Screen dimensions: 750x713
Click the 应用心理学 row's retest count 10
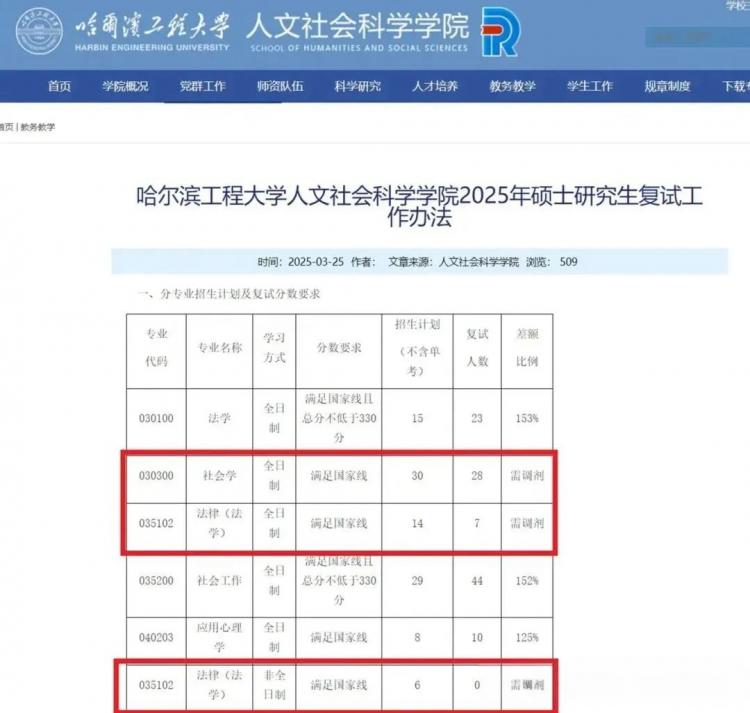(477, 637)
